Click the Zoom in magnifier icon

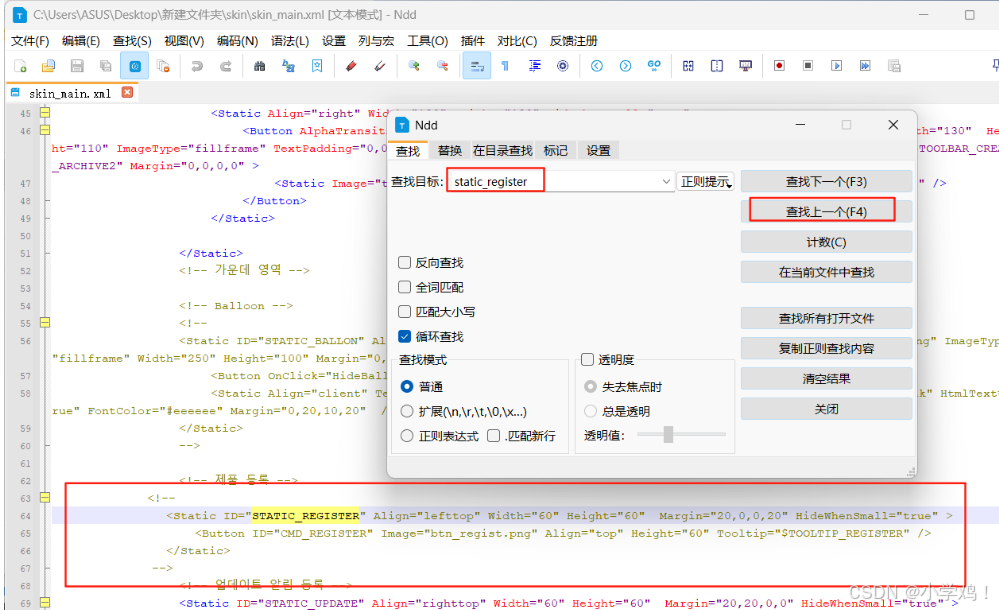pyautogui.click(x=413, y=66)
